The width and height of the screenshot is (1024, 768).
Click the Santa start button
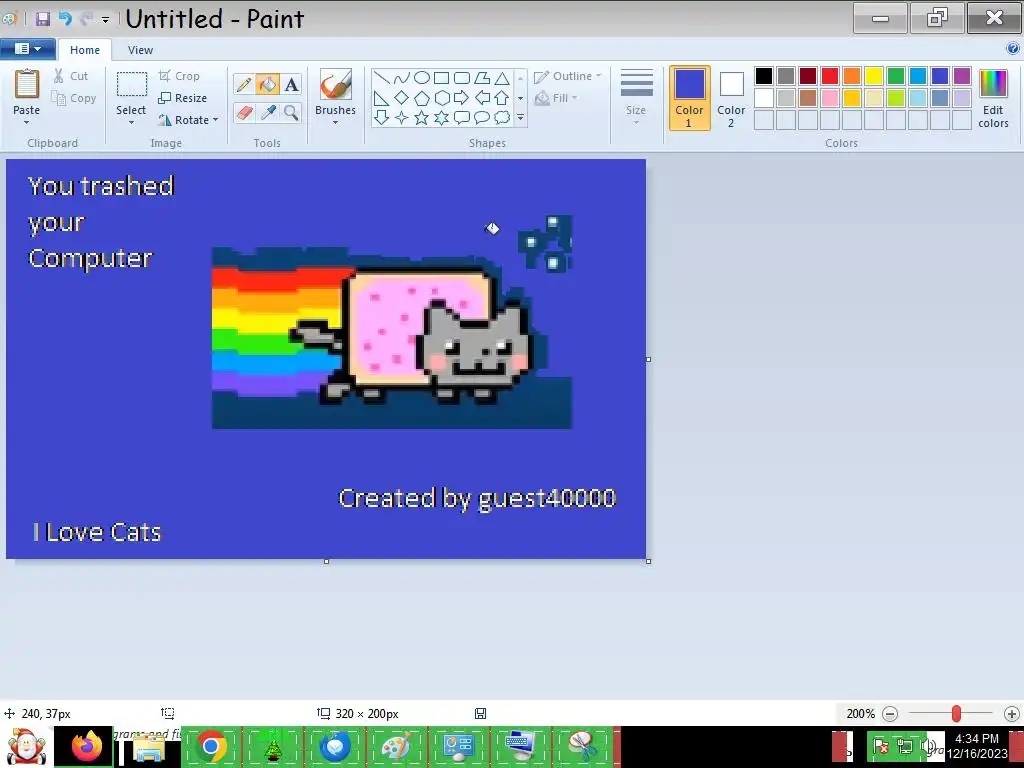26,746
